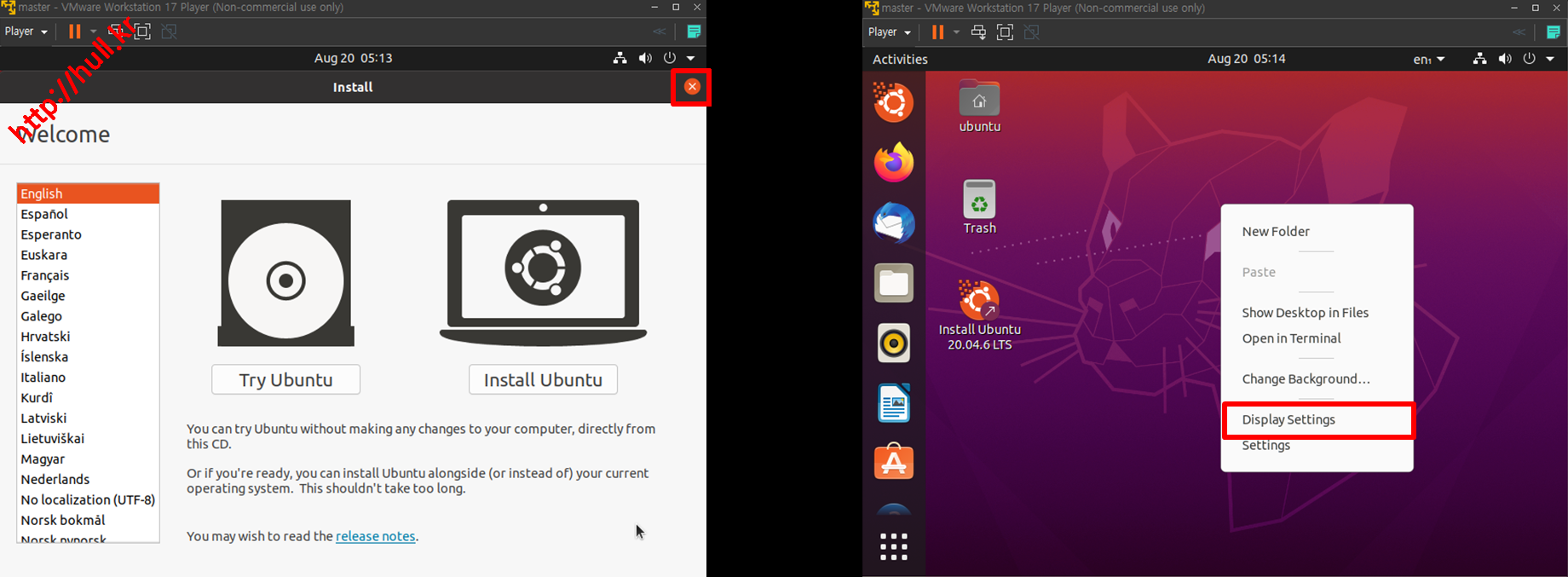Viewport: 1568px width, 577px height.
Task: Expand the system menu arrow beside the 05:13 clock
Action: (x=691, y=58)
